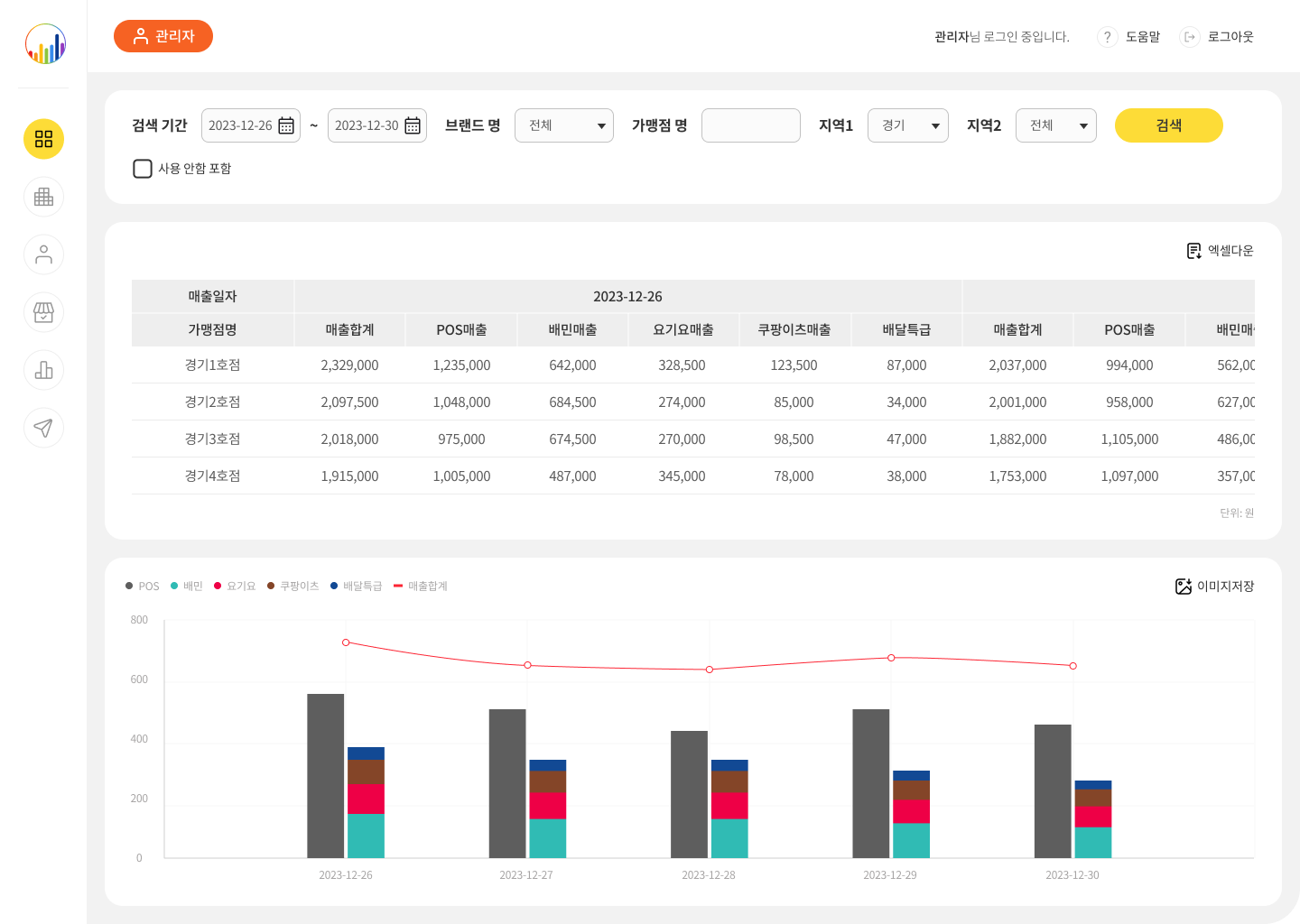Expand the 브랜드 명 dropdown
This screenshot has height=924, width=1300.
(563, 125)
